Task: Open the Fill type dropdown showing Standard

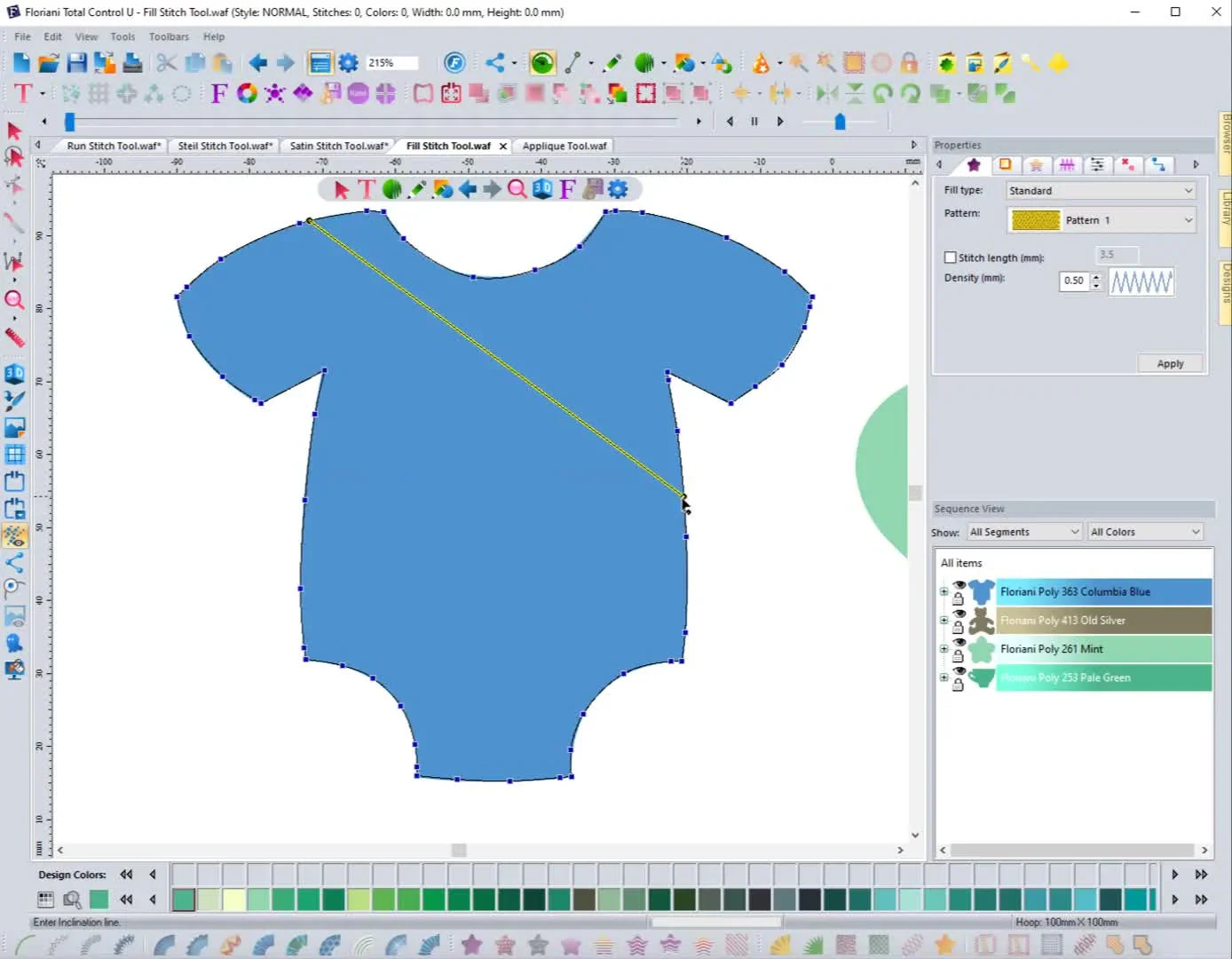Action: pos(1100,190)
